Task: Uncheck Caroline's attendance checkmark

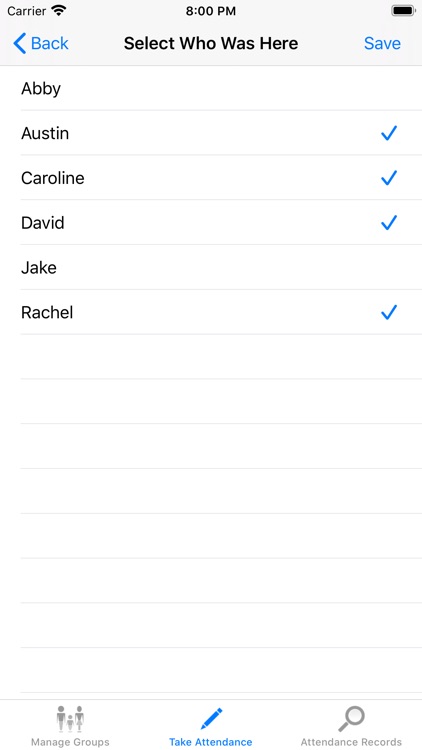Action: (x=389, y=178)
